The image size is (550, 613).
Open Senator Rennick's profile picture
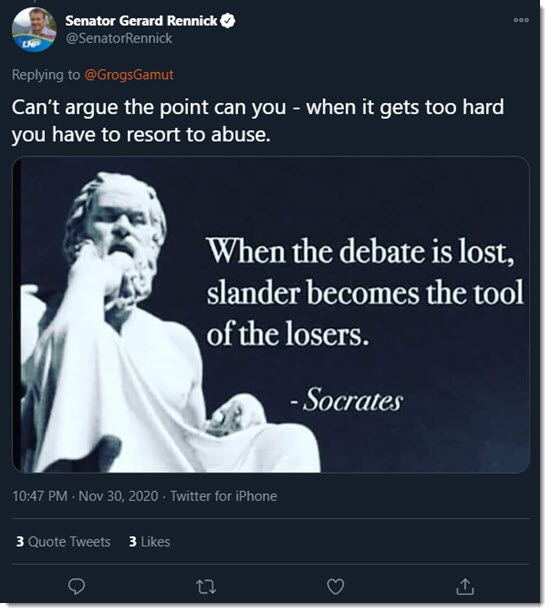34,30
